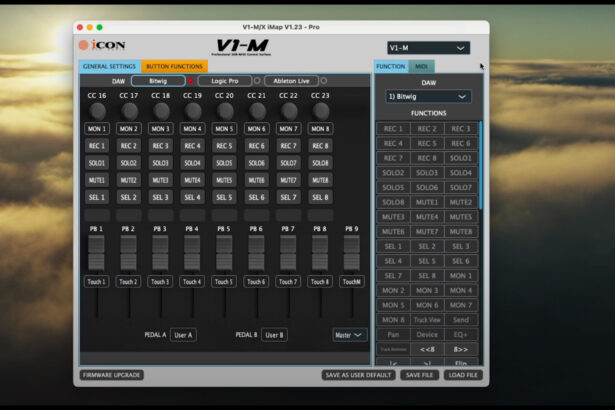Pick MUTE4 in functions list
This screenshot has width=615, height=410.
pos(427,217)
